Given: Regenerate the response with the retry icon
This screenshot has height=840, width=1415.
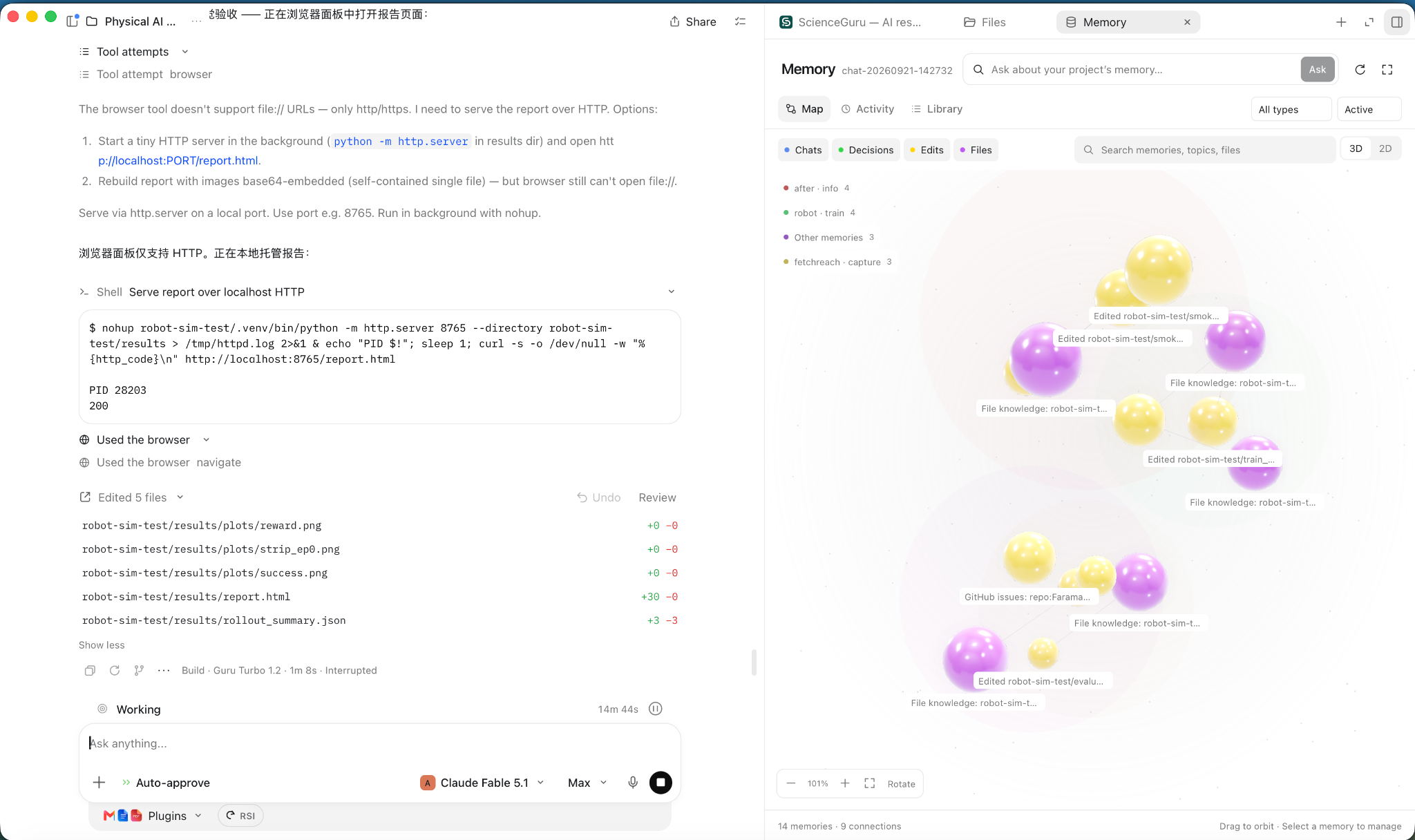Looking at the screenshot, I should 115,671.
